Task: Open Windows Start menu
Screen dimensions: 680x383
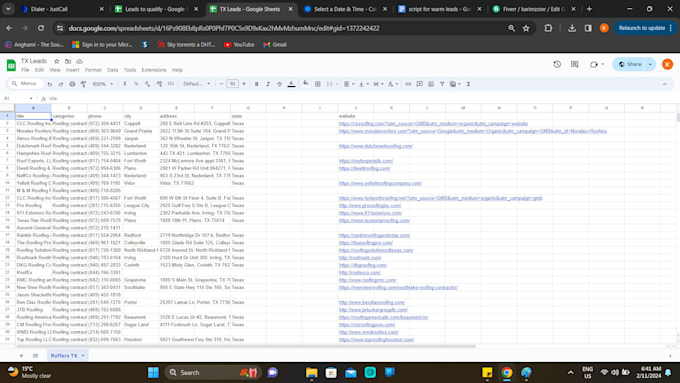Action: pos(153,373)
